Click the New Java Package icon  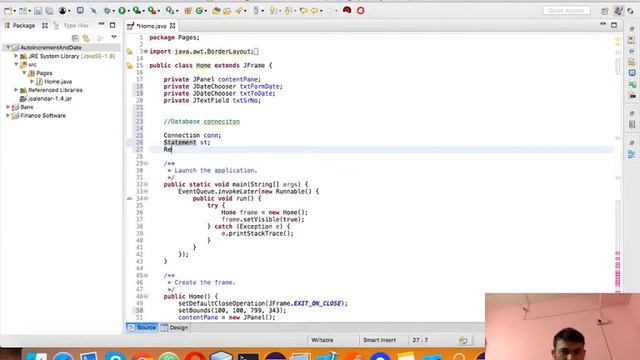click(x=188, y=11)
